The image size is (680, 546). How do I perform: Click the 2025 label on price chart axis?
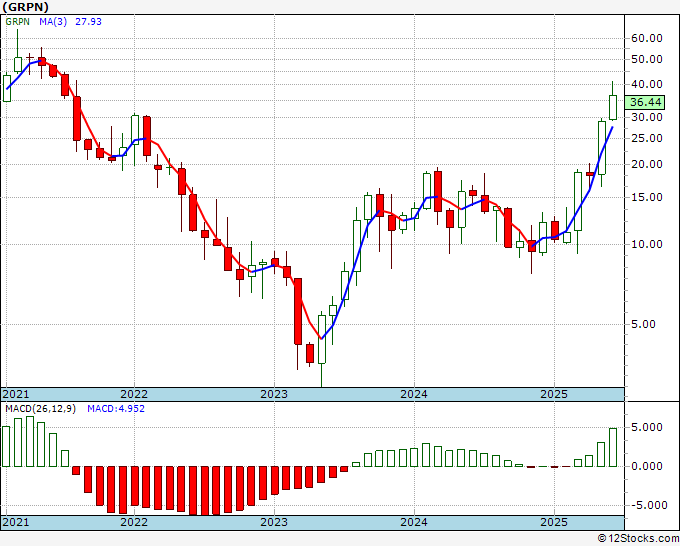pos(554,394)
